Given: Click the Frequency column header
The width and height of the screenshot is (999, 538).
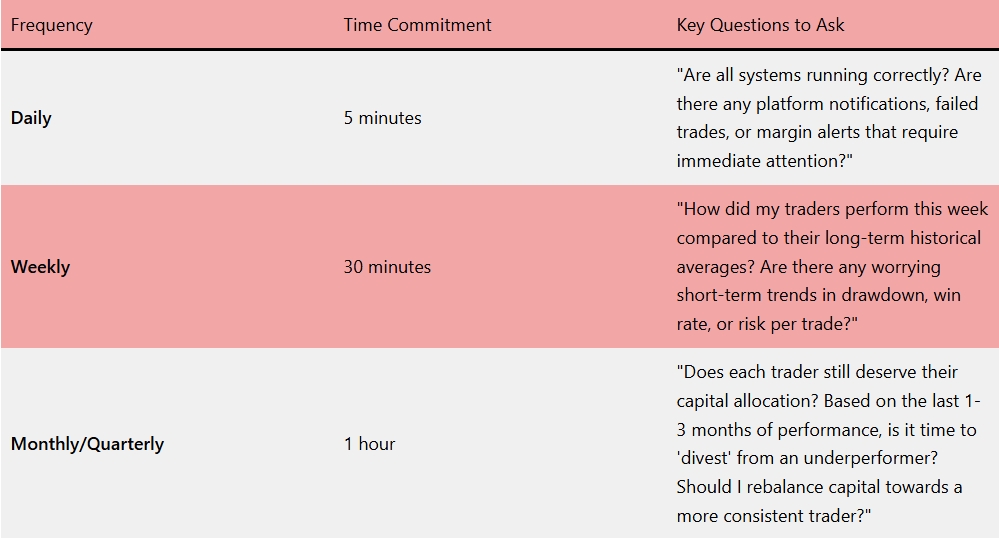Looking at the screenshot, I should point(51,25).
